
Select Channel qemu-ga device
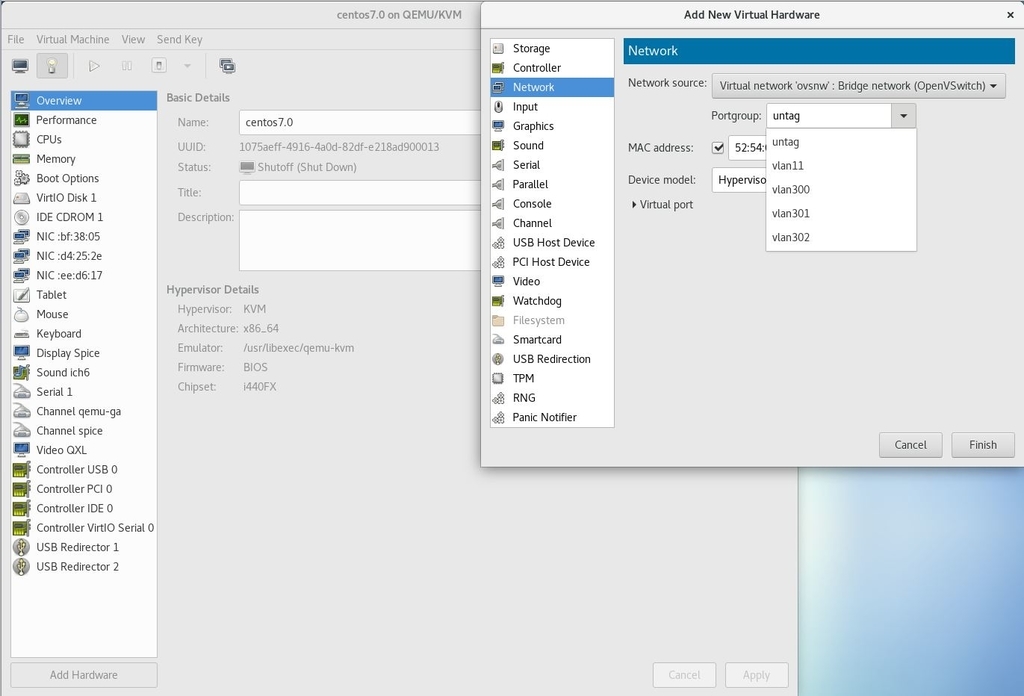tap(84, 411)
